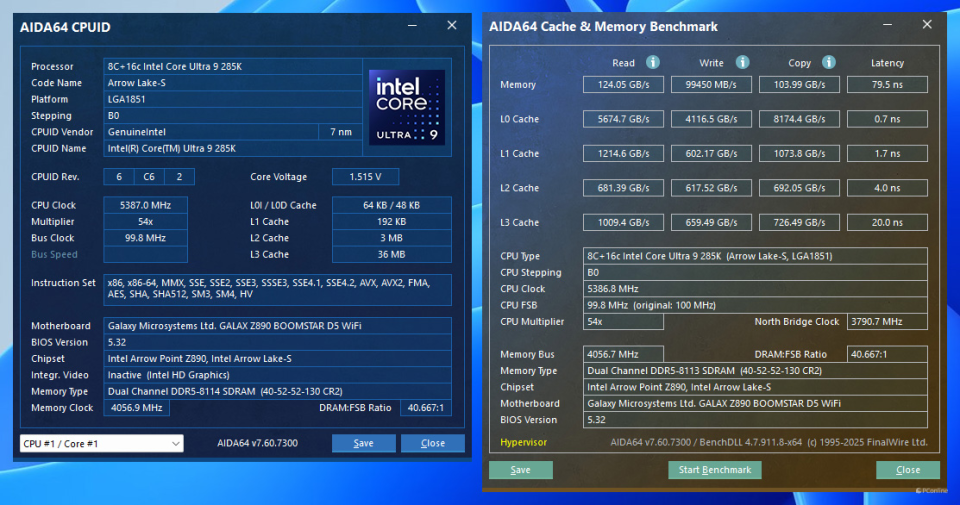
Task: Open the CPU #1 / Core #1 dropdown
Action: (102, 443)
